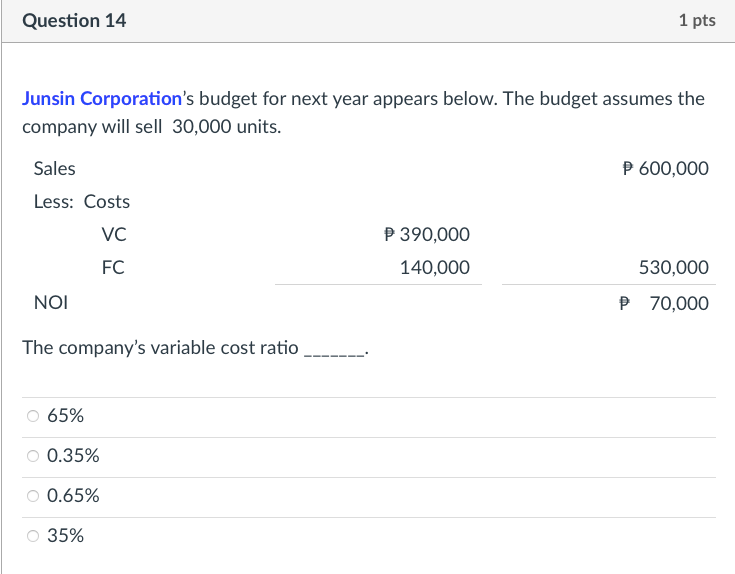The width and height of the screenshot is (735, 574).
Task: Click the 1 pts label
Action: tap(697, 20)
